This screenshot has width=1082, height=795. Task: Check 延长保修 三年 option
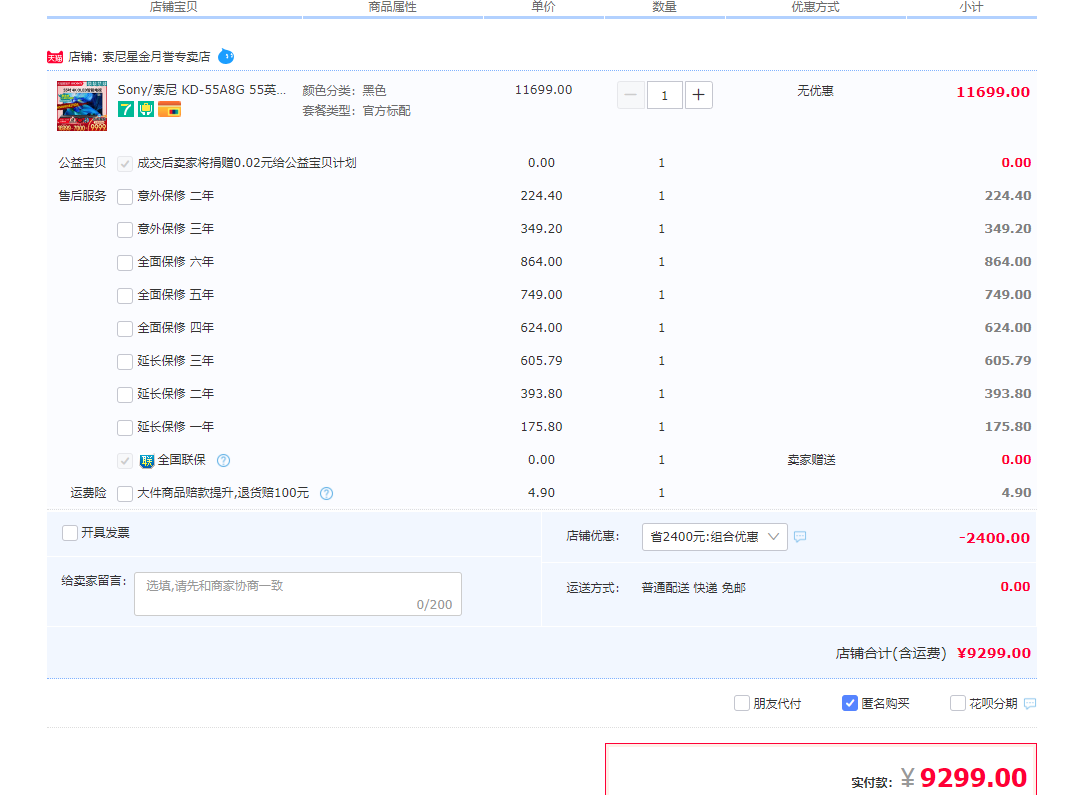[x=125, y=362]
